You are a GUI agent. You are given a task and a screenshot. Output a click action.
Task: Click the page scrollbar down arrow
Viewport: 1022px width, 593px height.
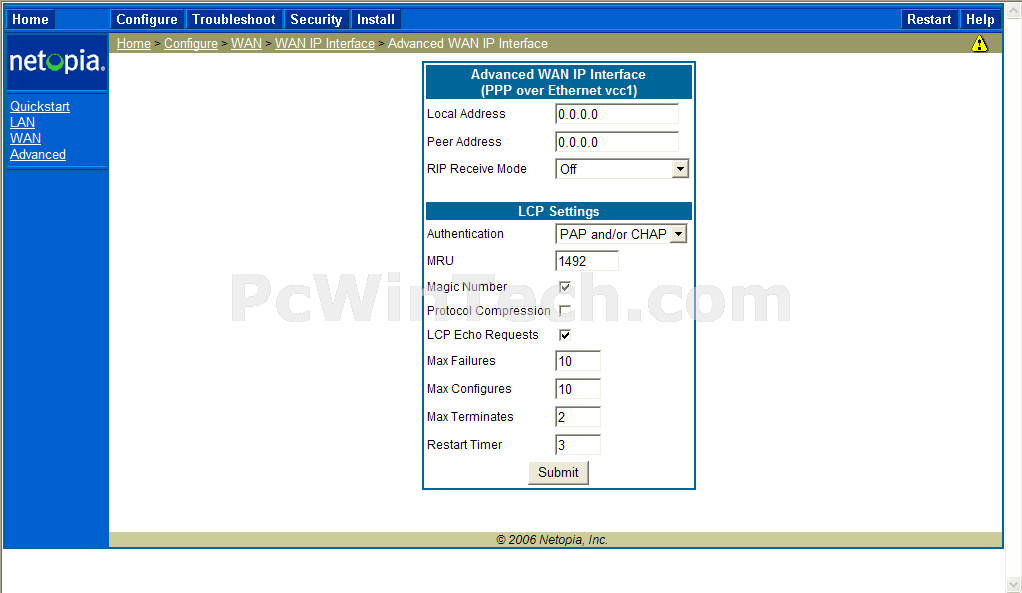point(1014,584)
